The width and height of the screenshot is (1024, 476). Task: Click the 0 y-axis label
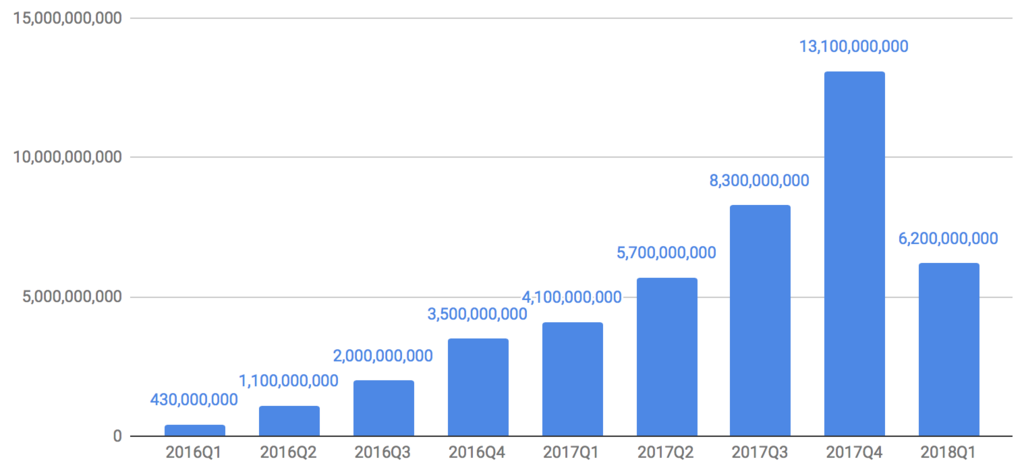pyautogui.click(x=118, y=436)
